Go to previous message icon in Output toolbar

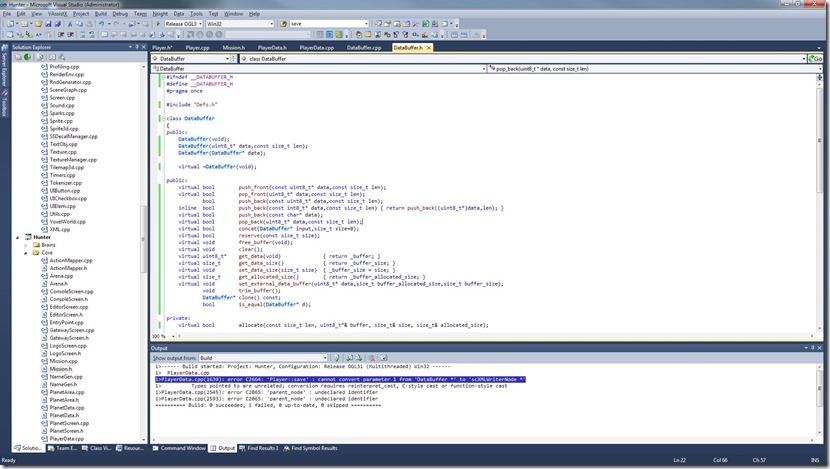click(349, 358)
